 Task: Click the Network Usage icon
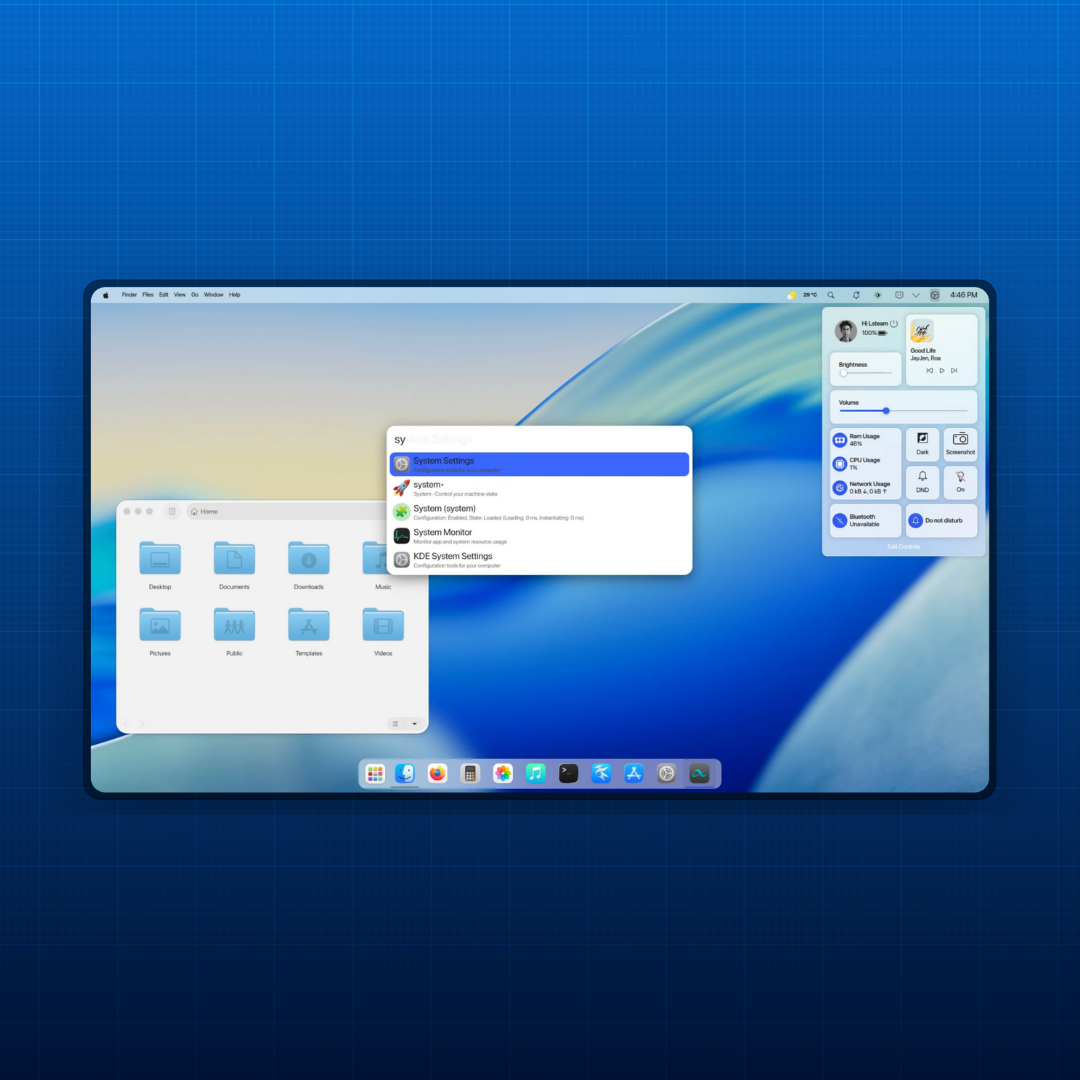[x=840, y=488]
